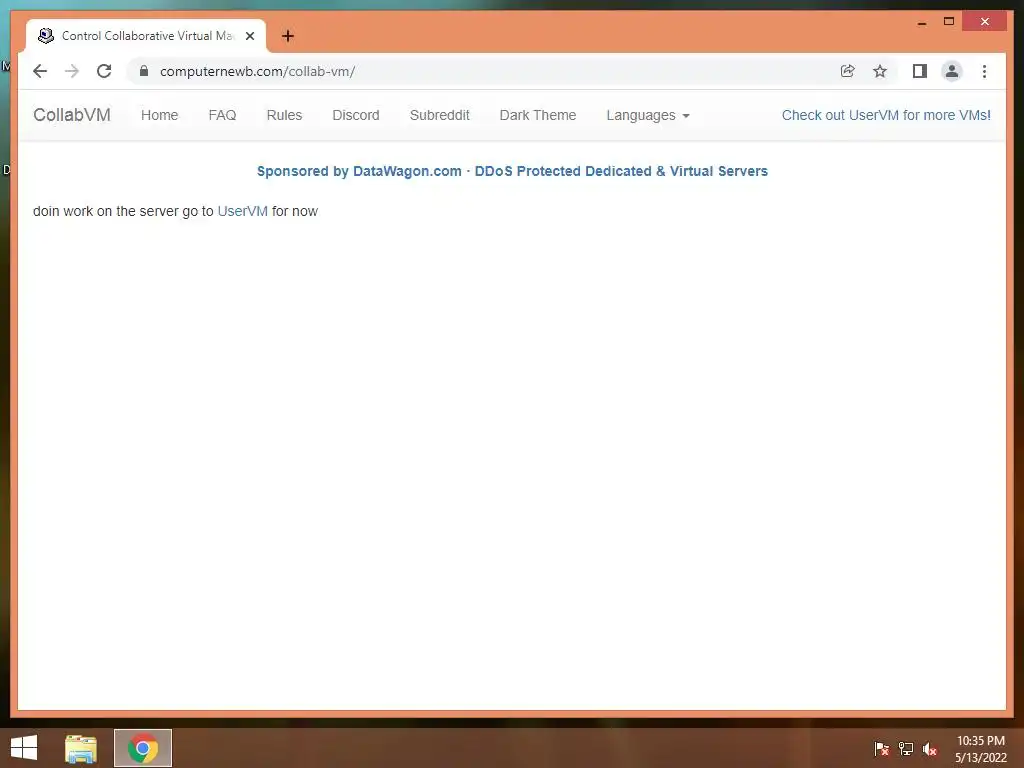This screenshot has height=768, width=1024.
Task: Reload the page with the refresh icon
Action: [x=104, y=71]
